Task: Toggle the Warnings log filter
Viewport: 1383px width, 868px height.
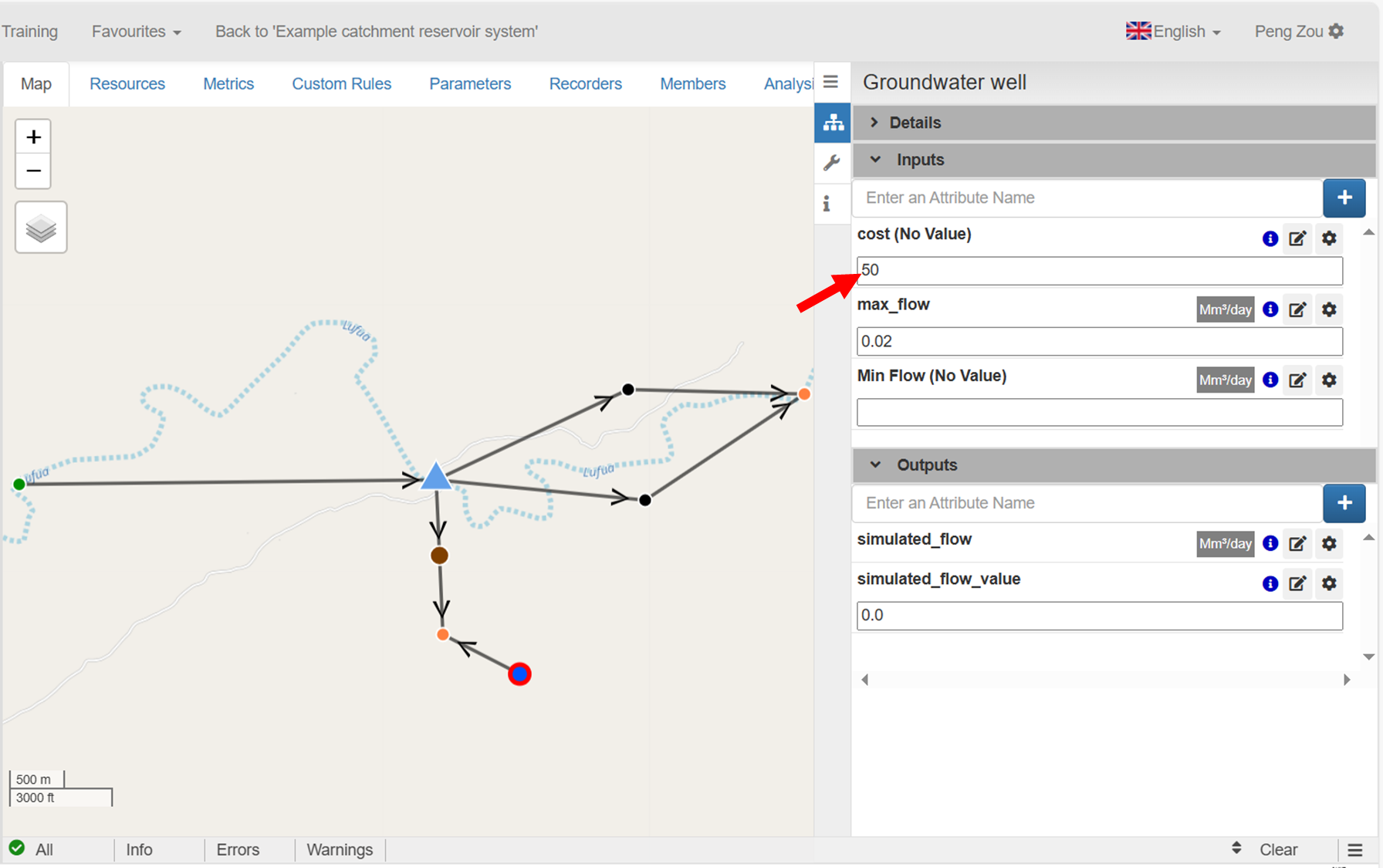Action: tap(340, 849)
